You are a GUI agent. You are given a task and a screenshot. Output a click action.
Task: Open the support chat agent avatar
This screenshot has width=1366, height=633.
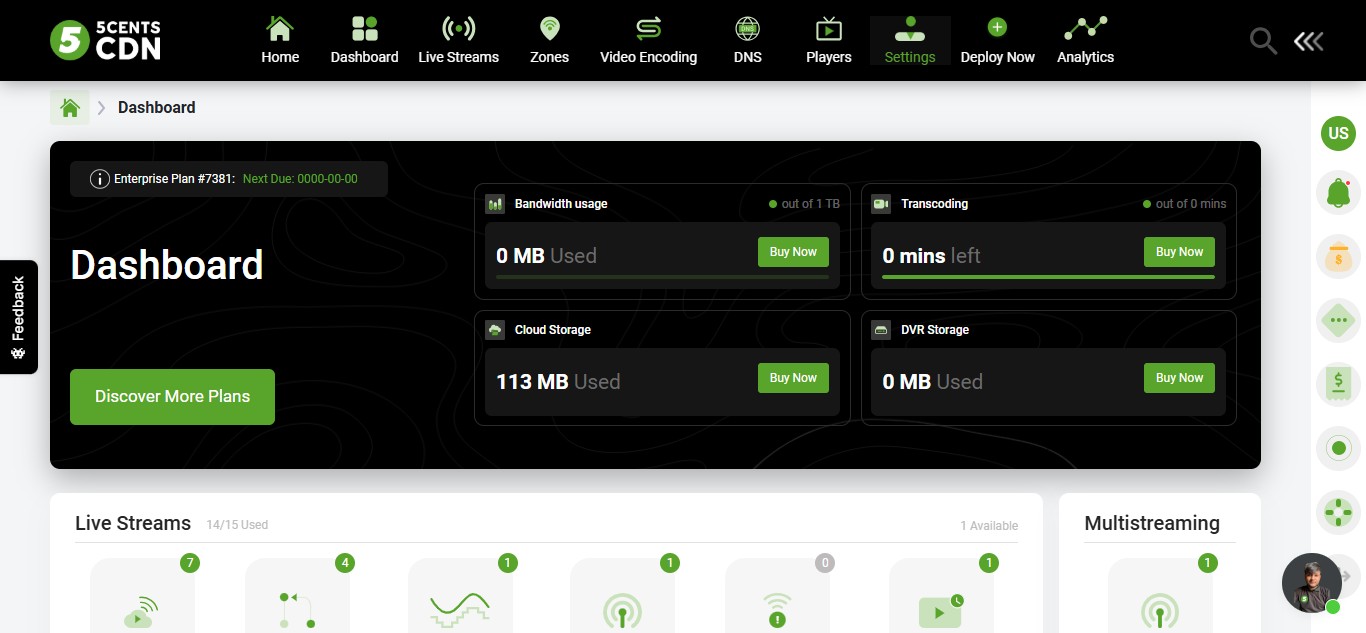(1311, 583)
